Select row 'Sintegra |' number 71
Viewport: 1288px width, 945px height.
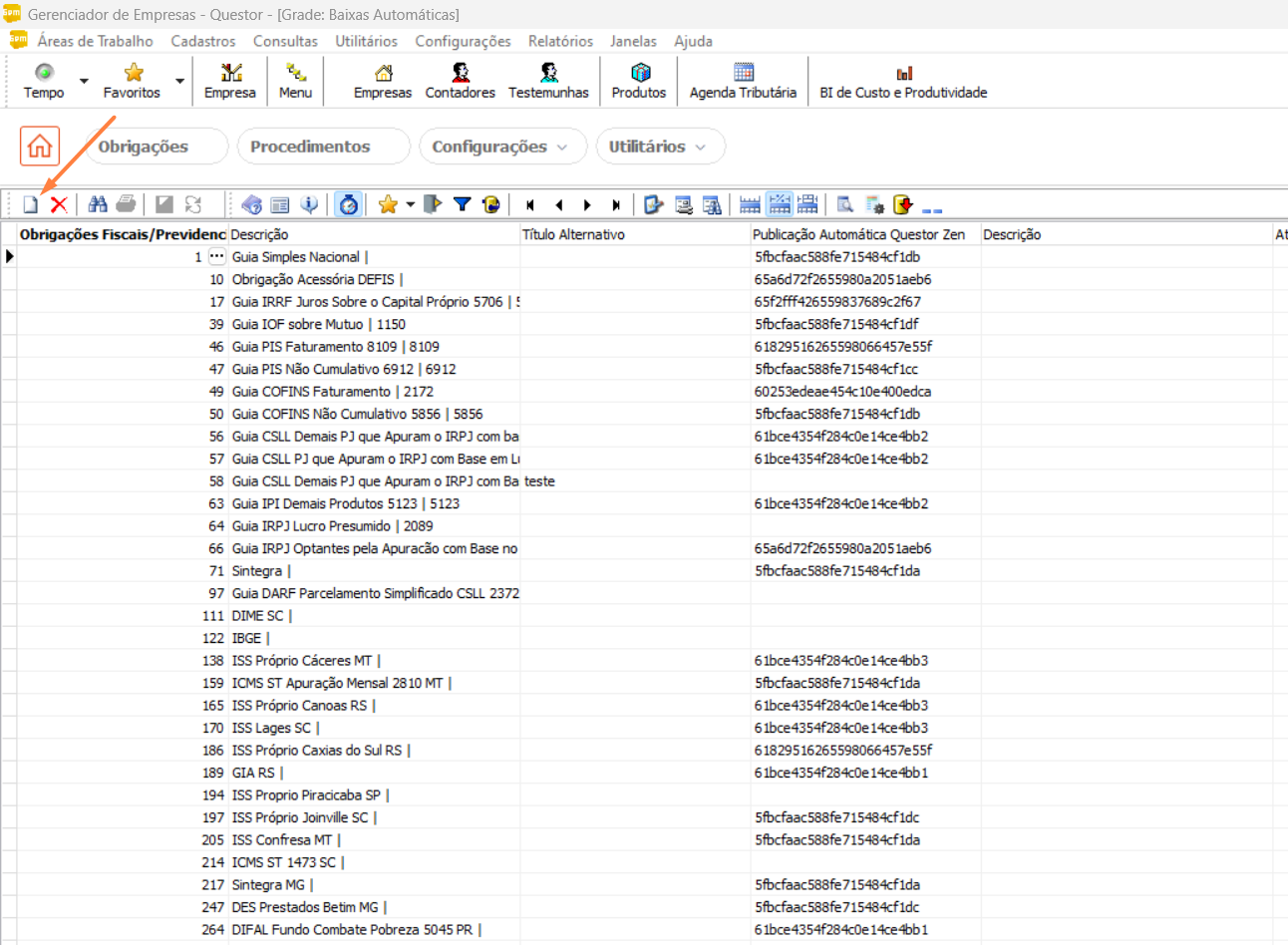[644, 571]
